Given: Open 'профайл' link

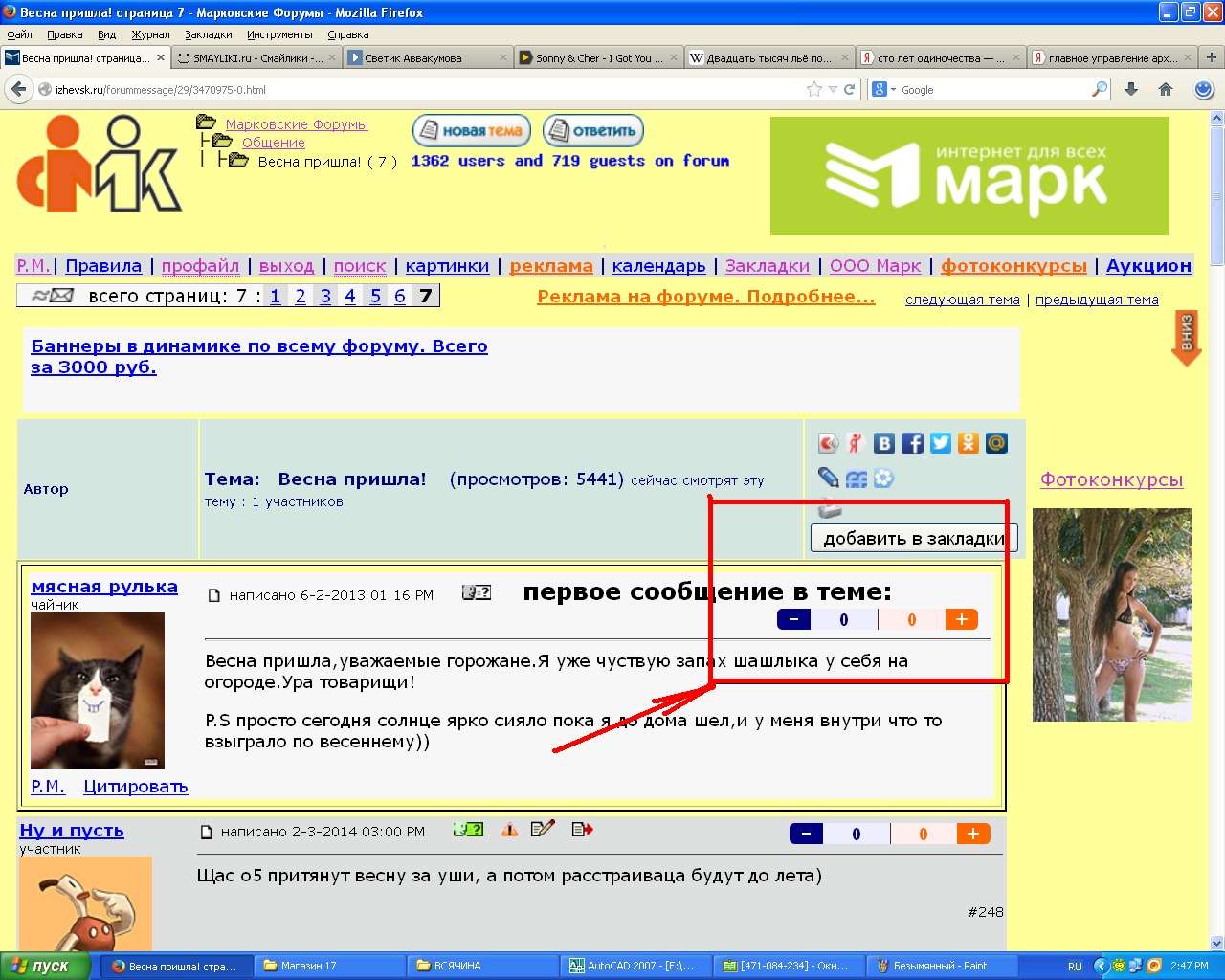Looking at the screenshot, I should pyautogui.click(x=200, y=266).
